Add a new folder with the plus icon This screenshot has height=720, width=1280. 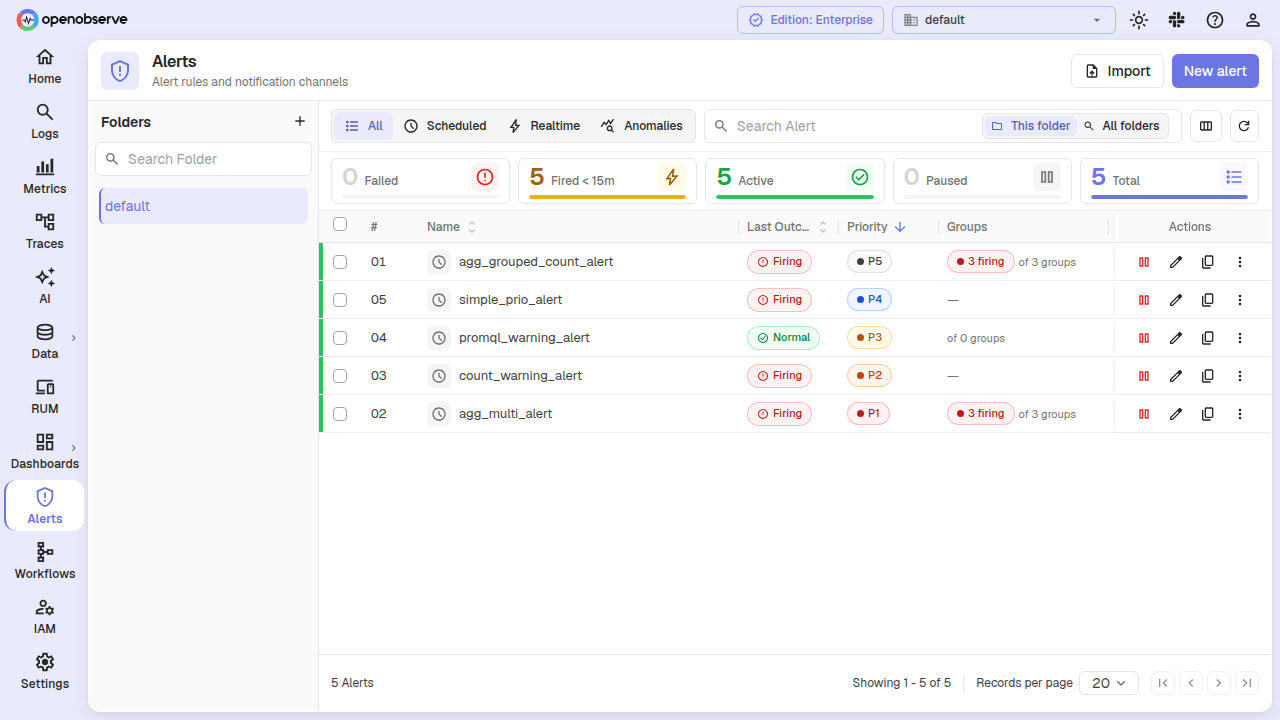(x=299, y=121)
